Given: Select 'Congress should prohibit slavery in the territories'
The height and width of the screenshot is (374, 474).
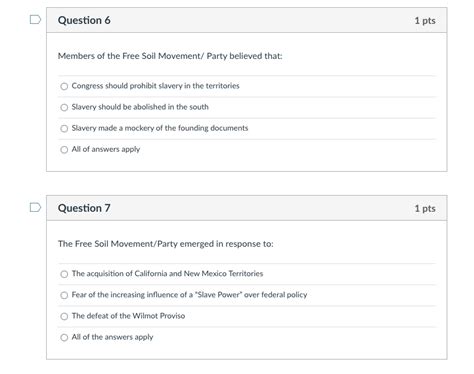Looking at the screenshot, I should point(64,86).
